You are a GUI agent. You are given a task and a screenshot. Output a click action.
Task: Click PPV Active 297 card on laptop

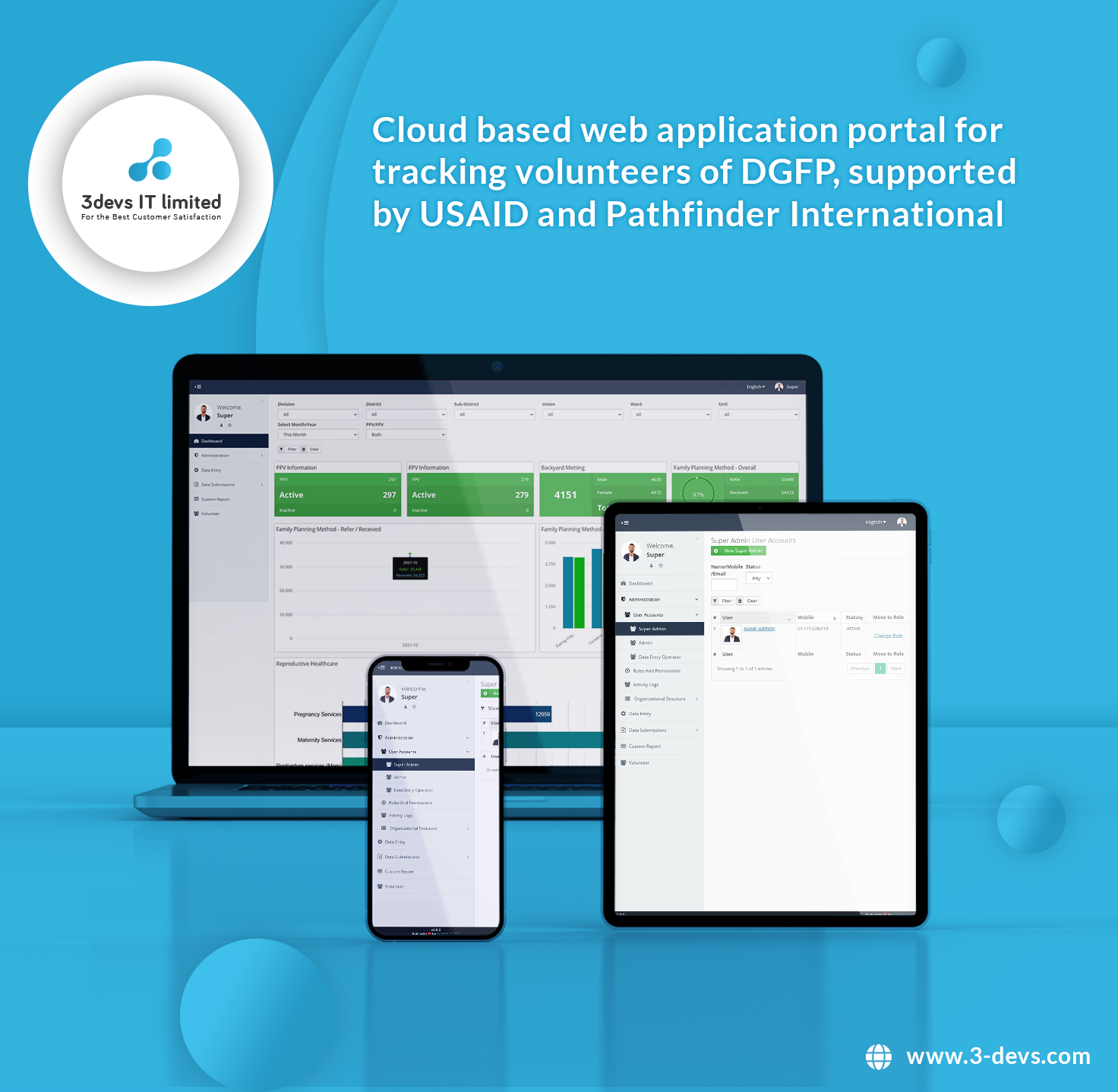coord(337,495)
